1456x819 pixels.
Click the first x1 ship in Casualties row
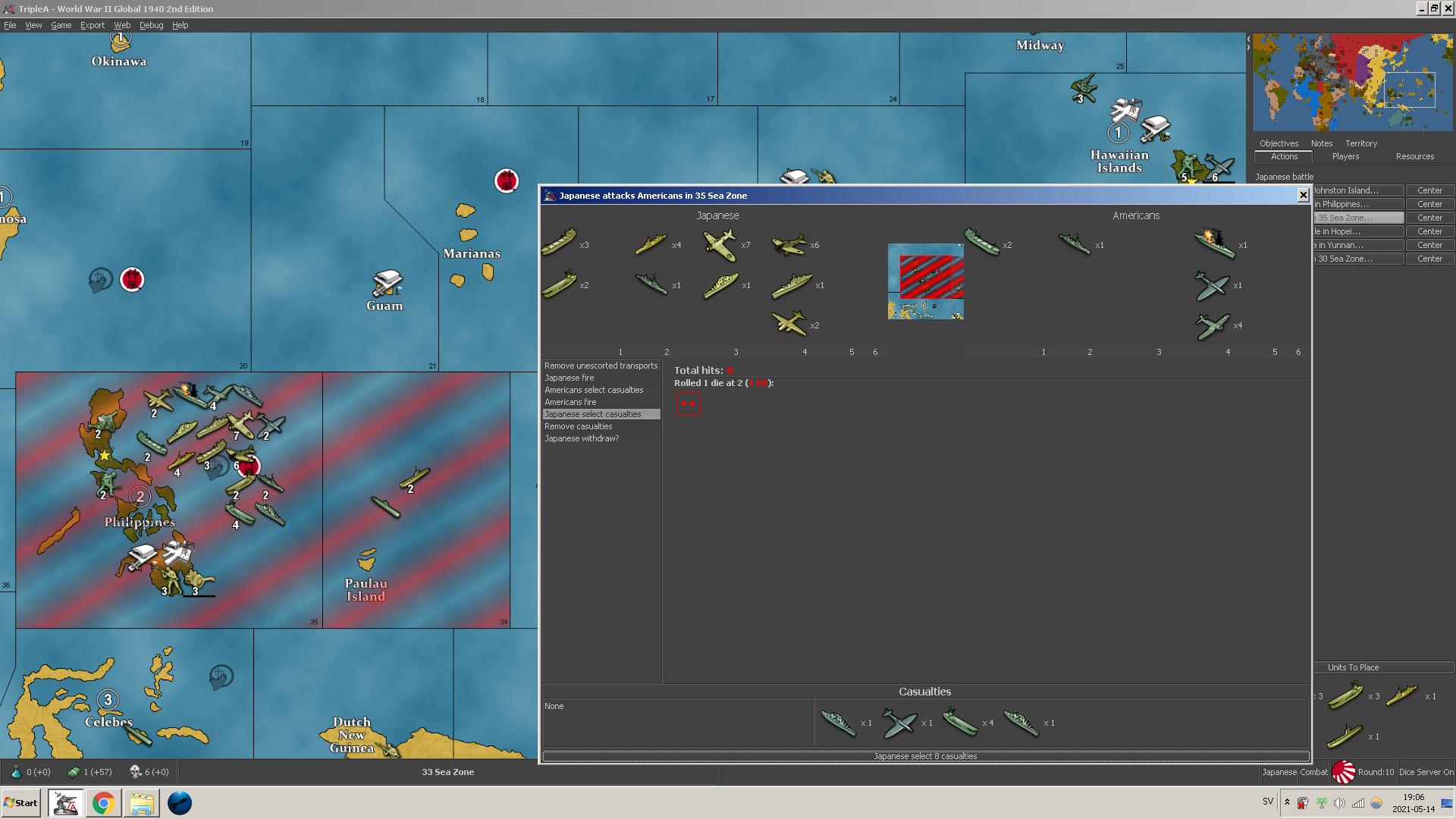pos(839,723)
